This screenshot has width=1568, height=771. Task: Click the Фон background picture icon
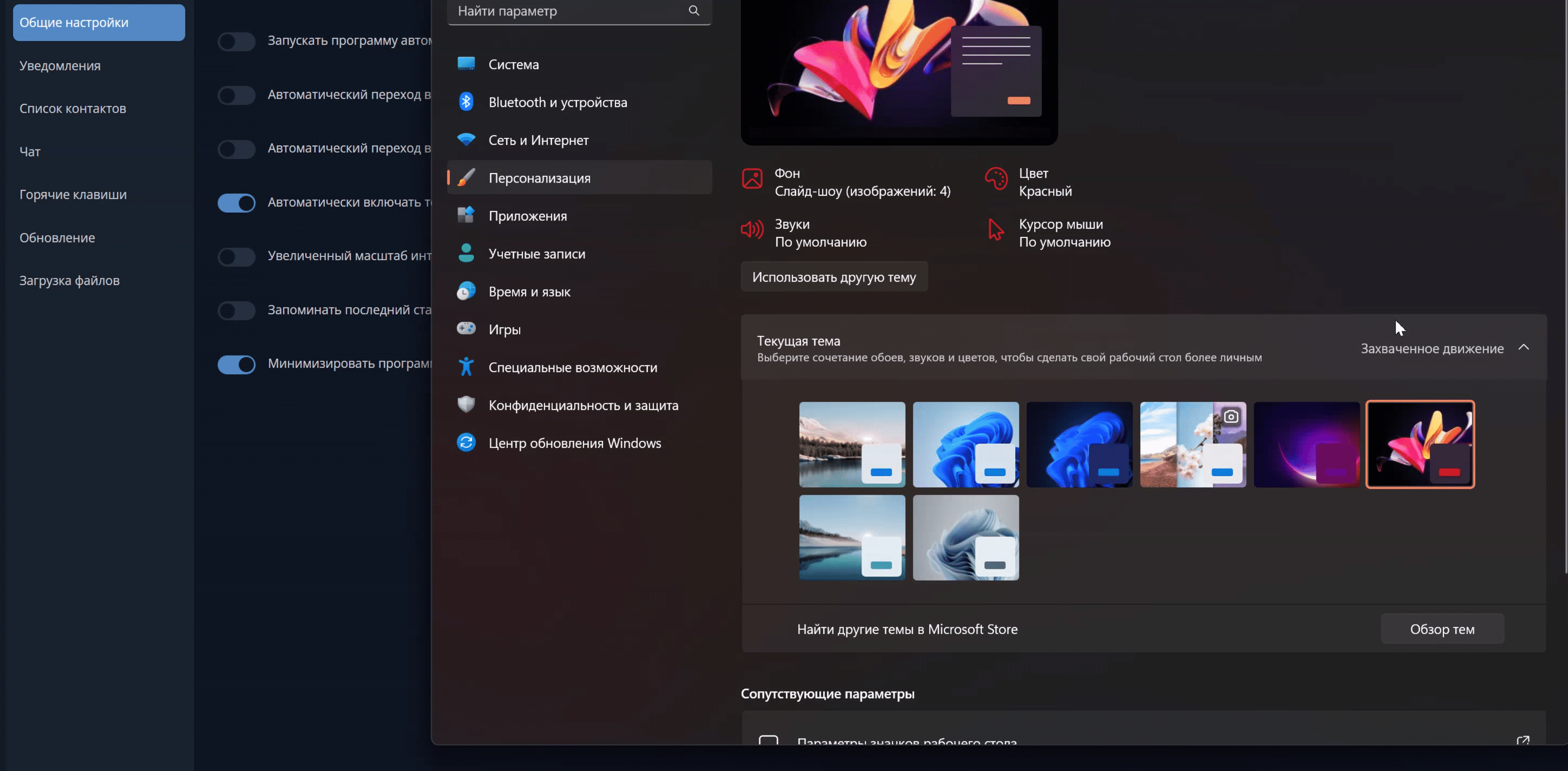pos(753,179)
